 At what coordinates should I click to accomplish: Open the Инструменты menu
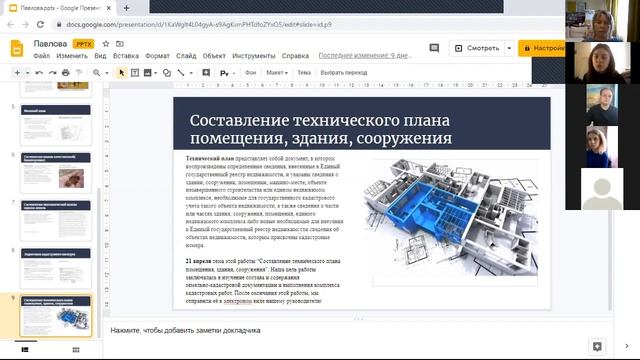tap(253, 56)
